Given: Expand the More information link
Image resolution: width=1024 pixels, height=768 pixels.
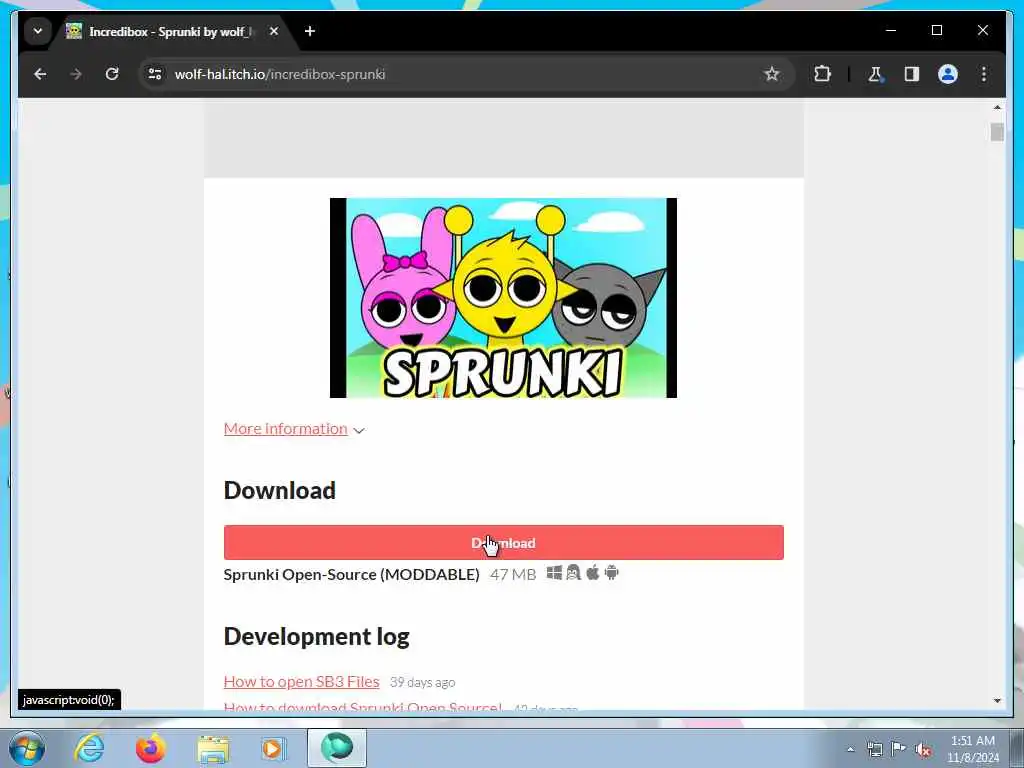Looking at the screenshot, I should [x=285, y=429].
